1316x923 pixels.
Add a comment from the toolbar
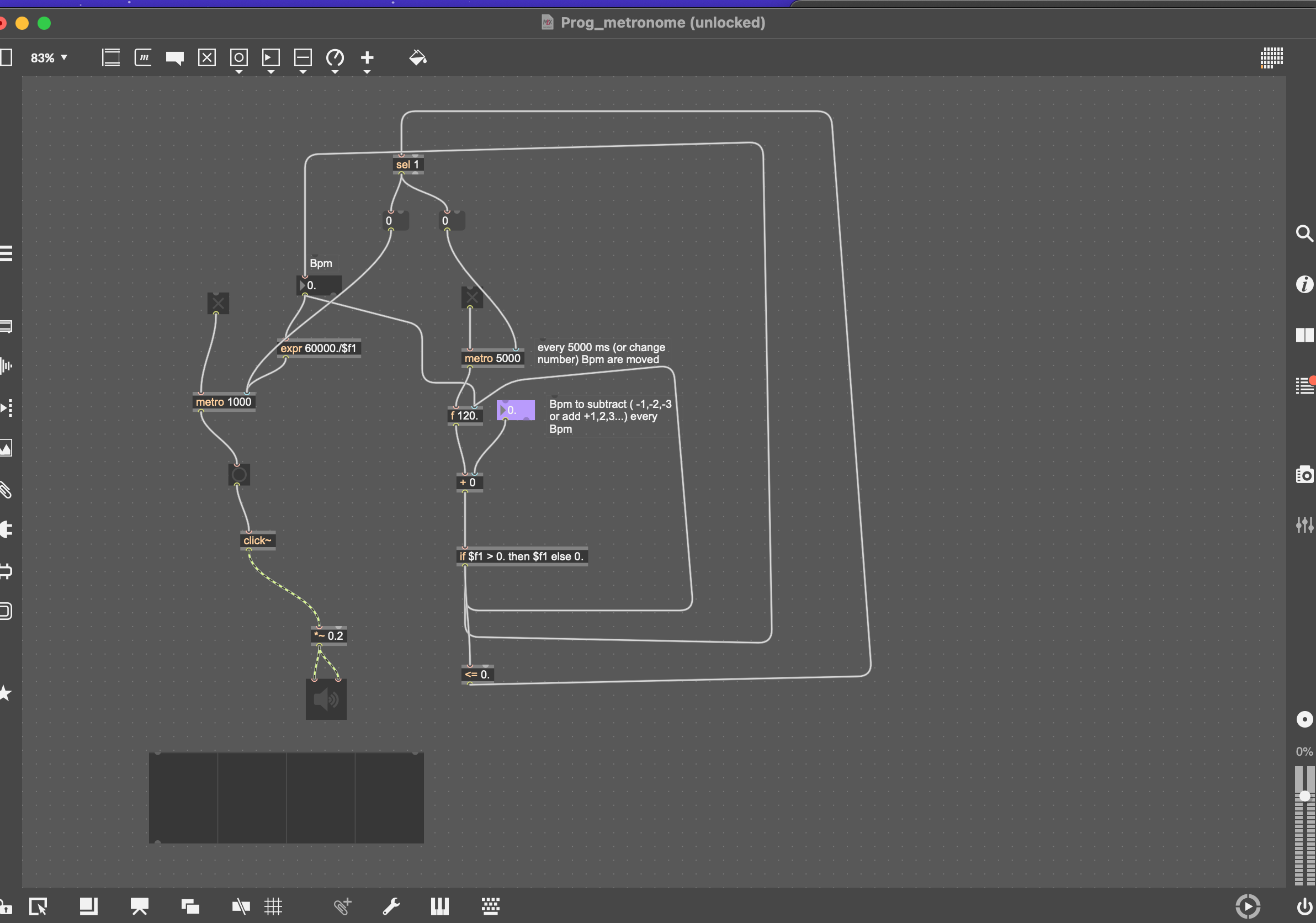[x=175, y=58]
